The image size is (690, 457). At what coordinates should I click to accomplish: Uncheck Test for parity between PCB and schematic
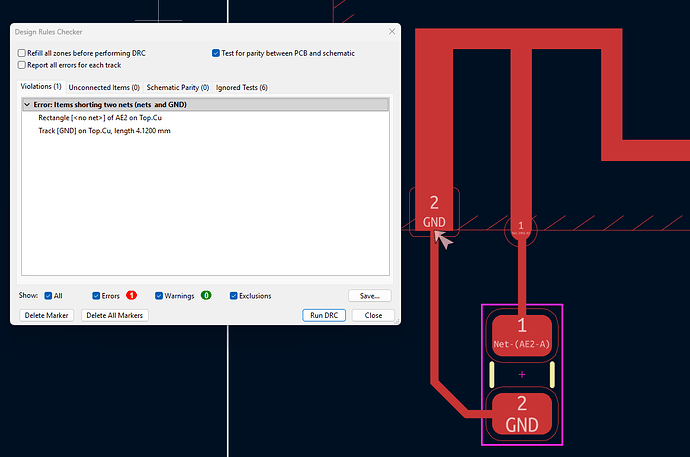[x=216, y=52]
